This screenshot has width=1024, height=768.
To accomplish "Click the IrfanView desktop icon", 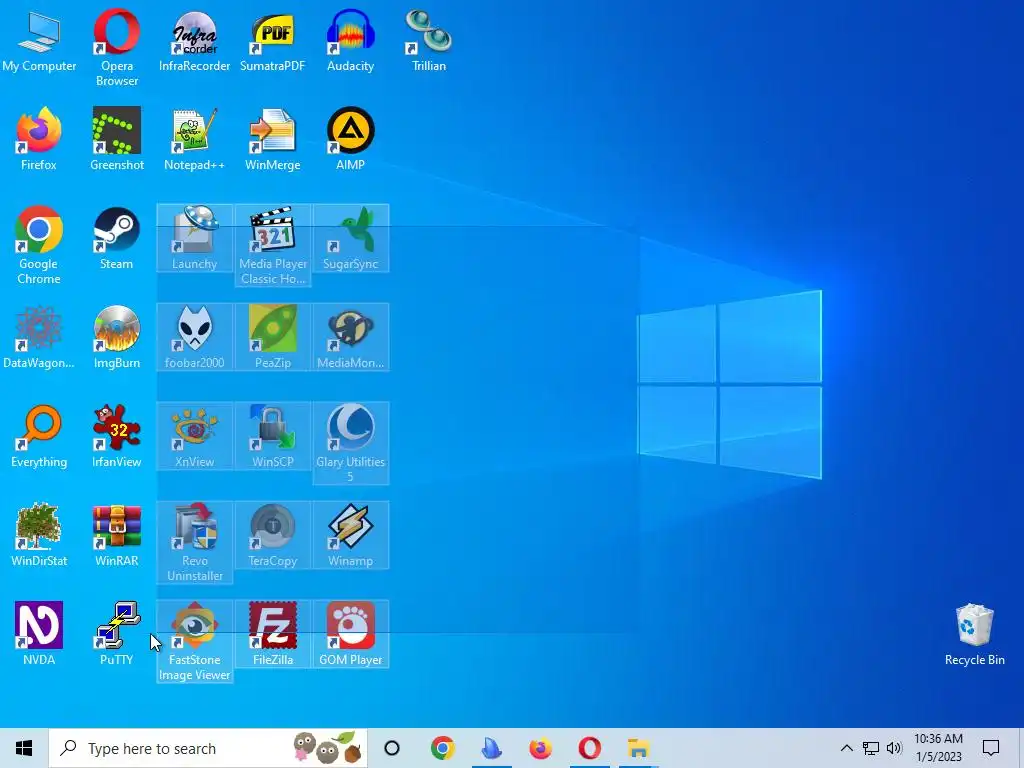I will [x=117, y=436].
